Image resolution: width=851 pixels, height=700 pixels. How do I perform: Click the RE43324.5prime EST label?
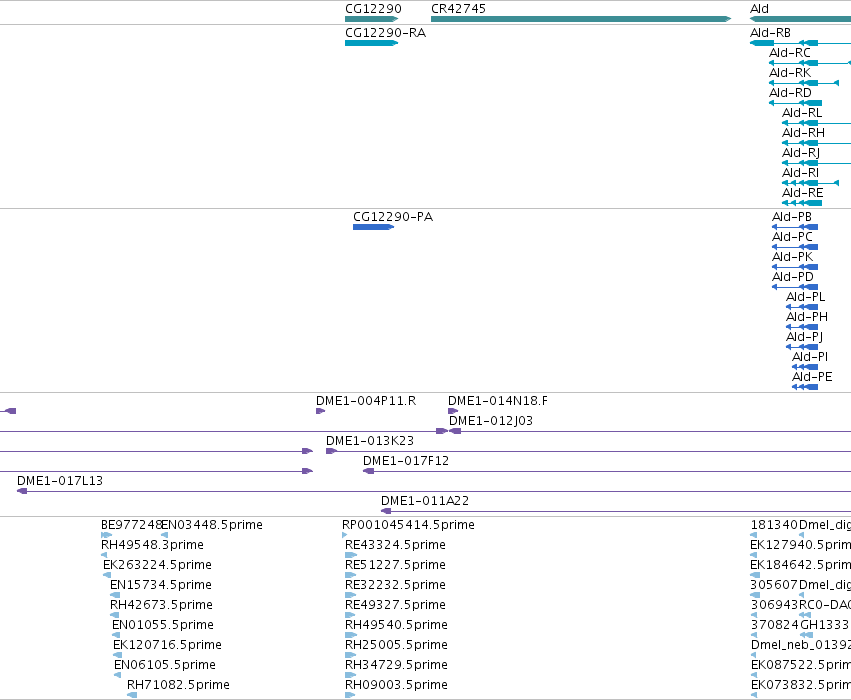coord(395,545)
